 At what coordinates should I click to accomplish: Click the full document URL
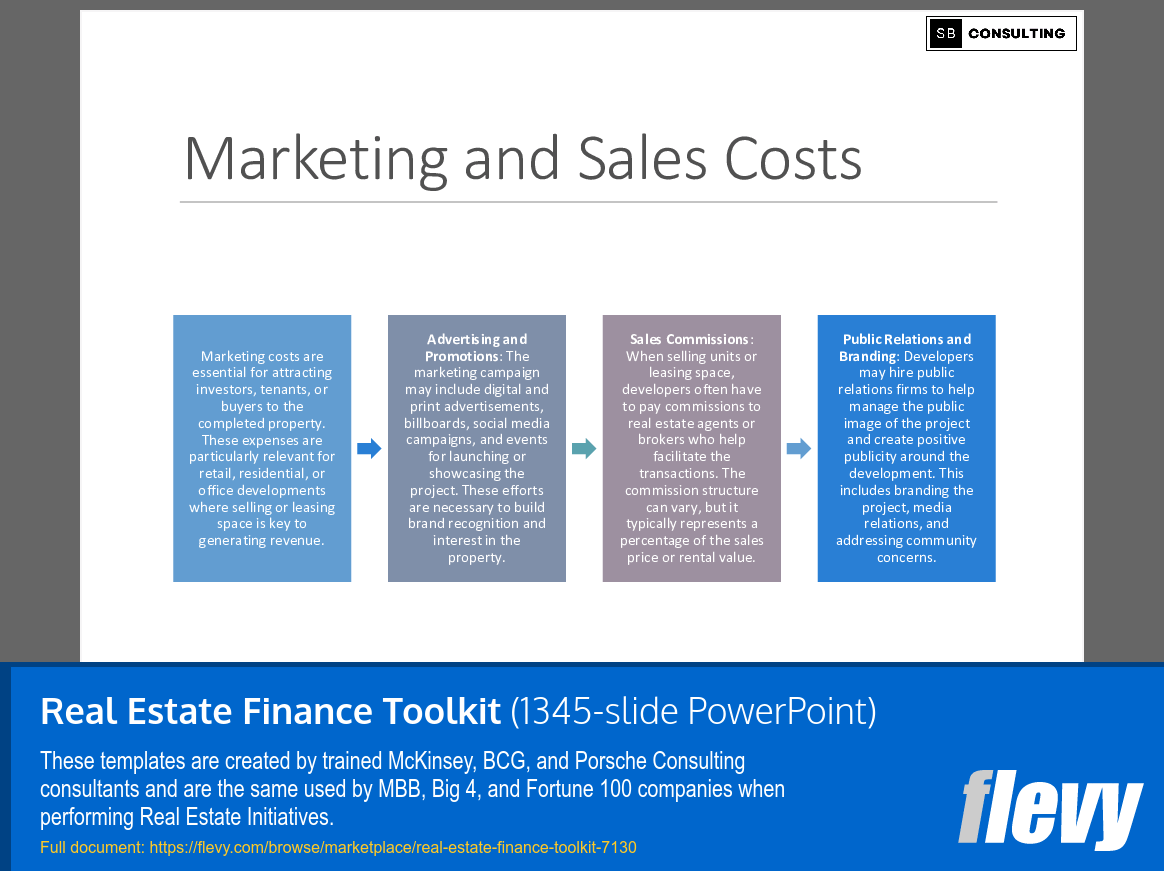392,847
